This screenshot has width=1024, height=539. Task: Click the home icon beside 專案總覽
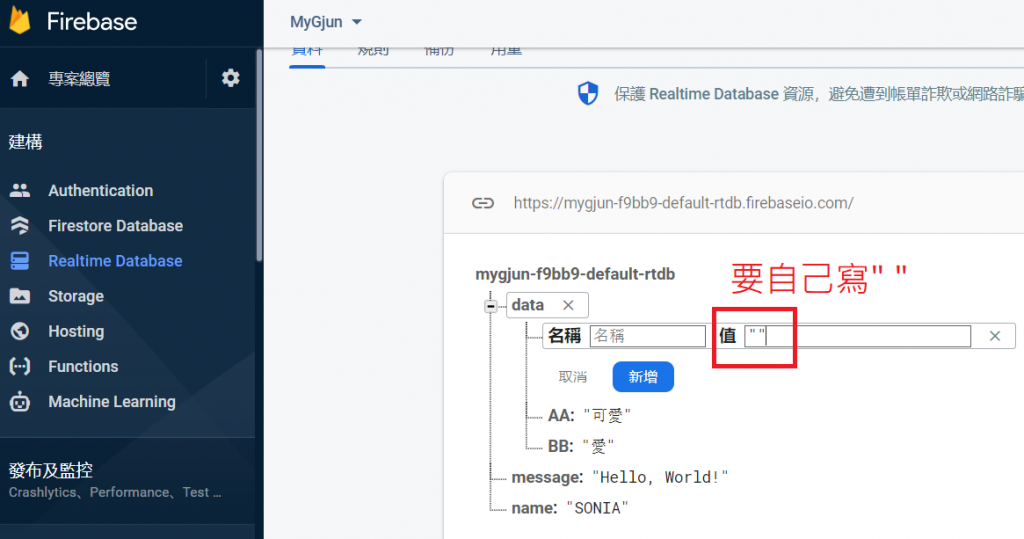(x=20, y=79)
